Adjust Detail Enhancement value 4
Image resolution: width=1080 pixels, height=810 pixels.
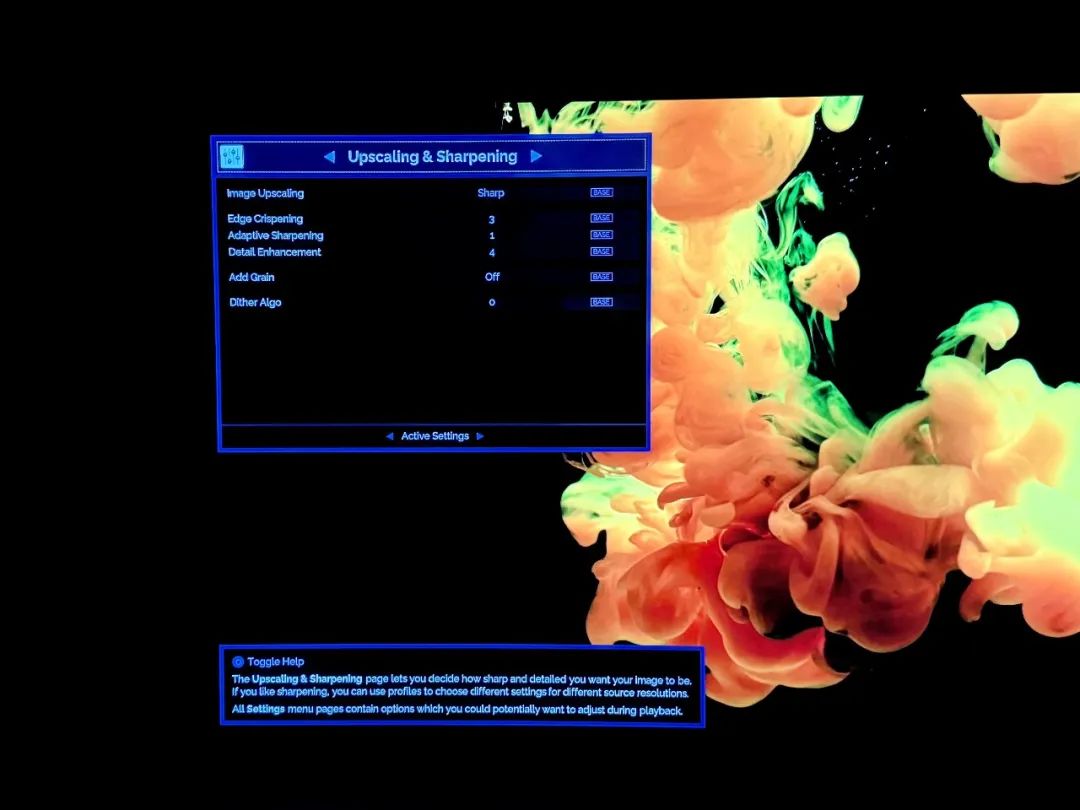tap(492, 253)
